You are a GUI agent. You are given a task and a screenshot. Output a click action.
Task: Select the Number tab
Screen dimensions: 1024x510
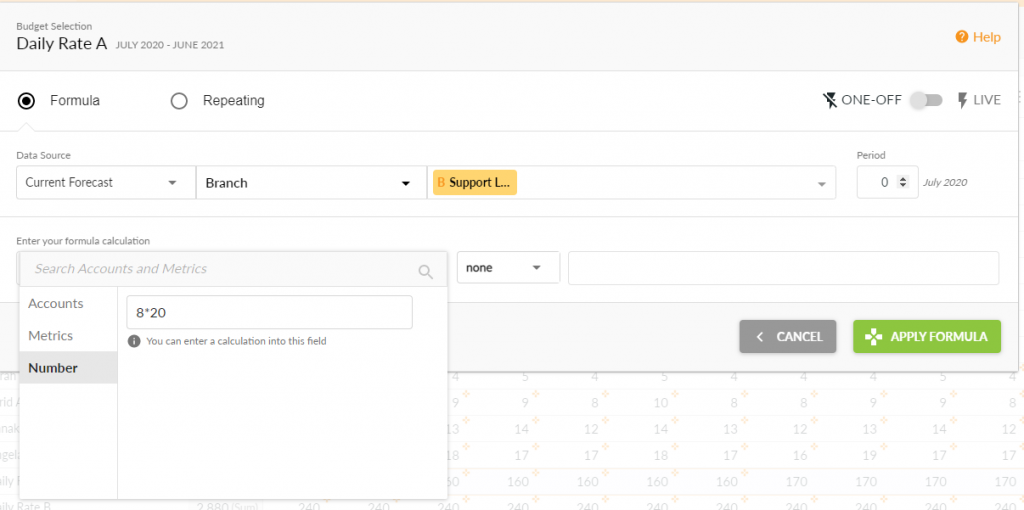[68, 368]
